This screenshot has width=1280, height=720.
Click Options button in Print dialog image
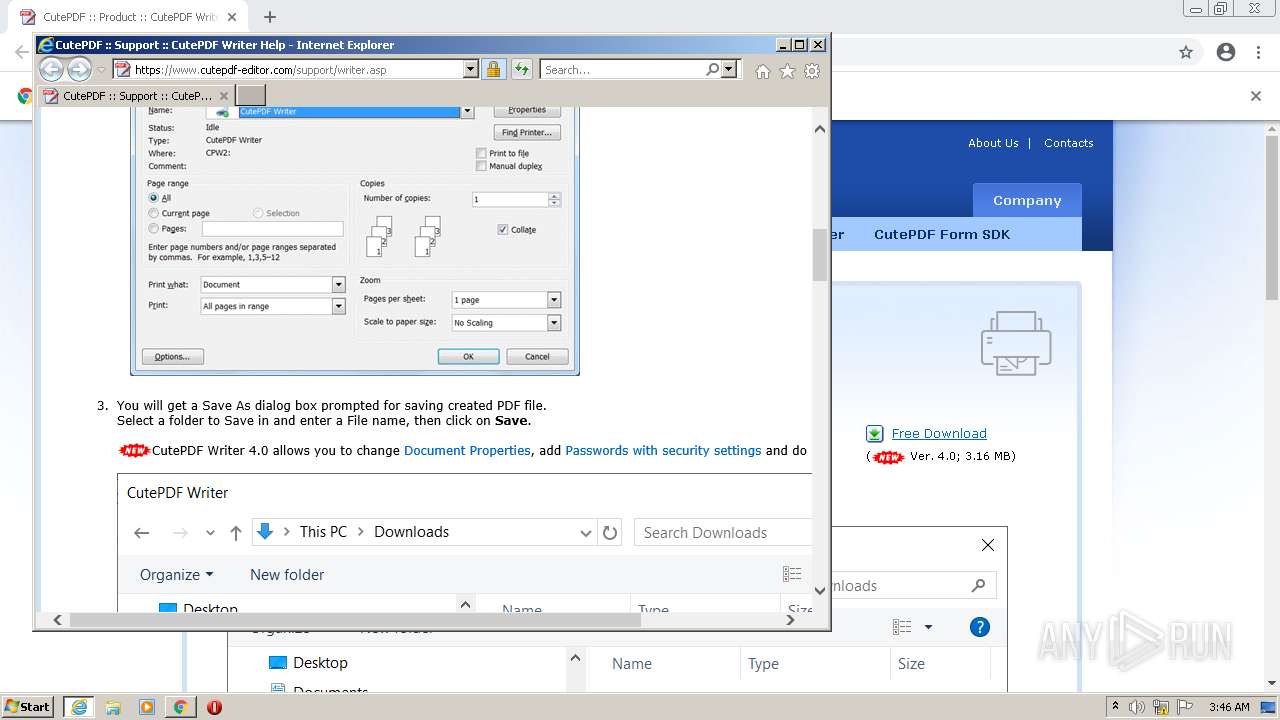pyautogui.click(x=172, y=356)
